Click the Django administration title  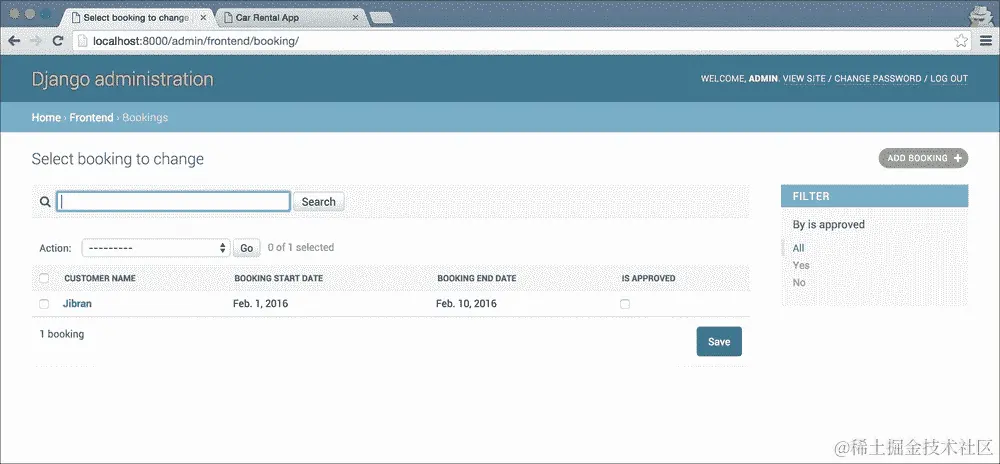(122, 79)
